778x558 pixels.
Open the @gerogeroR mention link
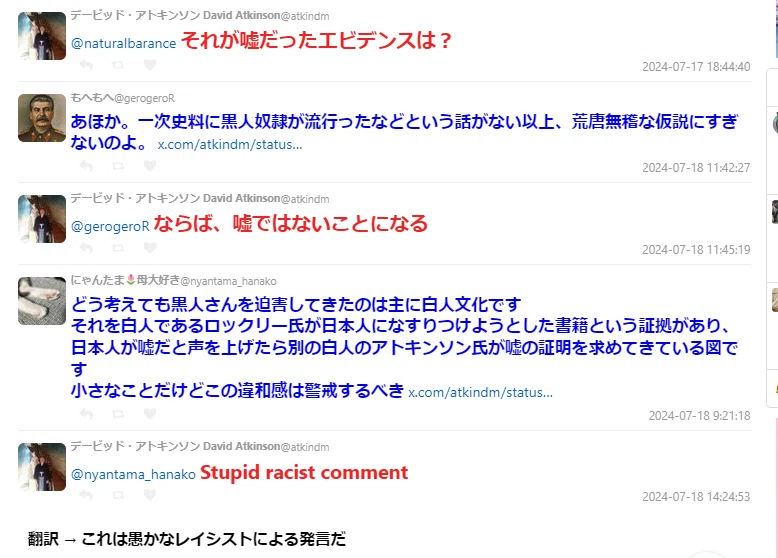tap(110, 227)
